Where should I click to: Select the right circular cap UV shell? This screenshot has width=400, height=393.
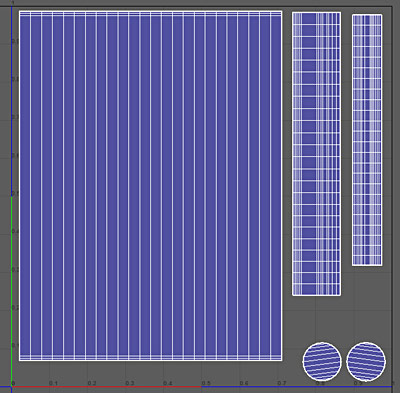click(x=366, y=362)
